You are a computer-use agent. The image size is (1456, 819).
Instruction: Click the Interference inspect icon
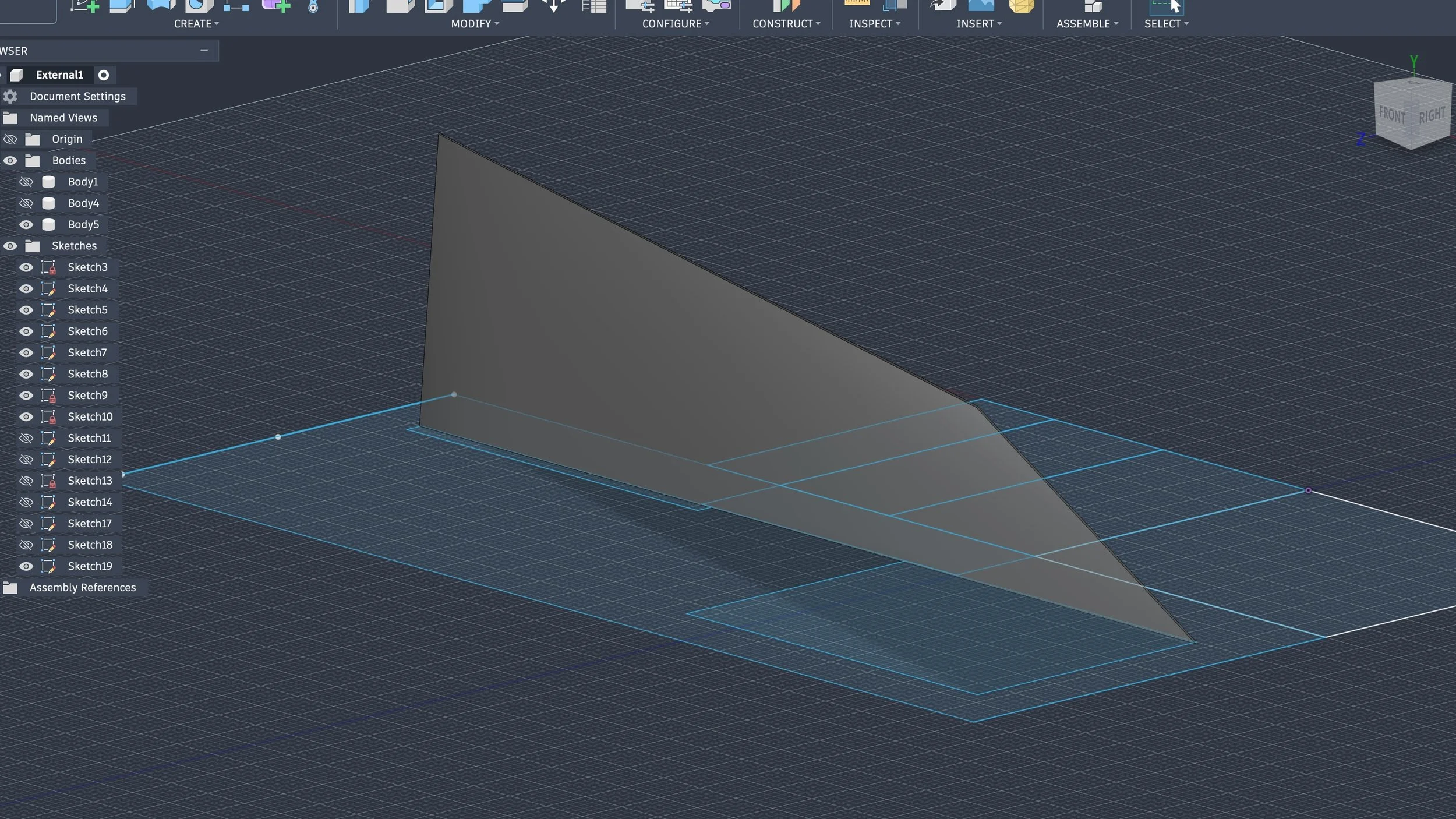(895, 5)
